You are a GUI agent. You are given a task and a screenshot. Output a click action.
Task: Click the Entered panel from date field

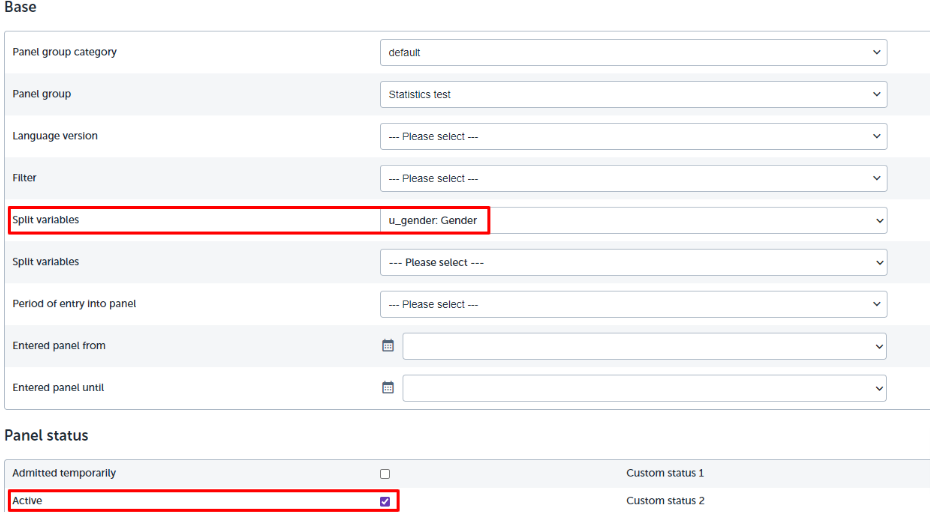(645, 346)
